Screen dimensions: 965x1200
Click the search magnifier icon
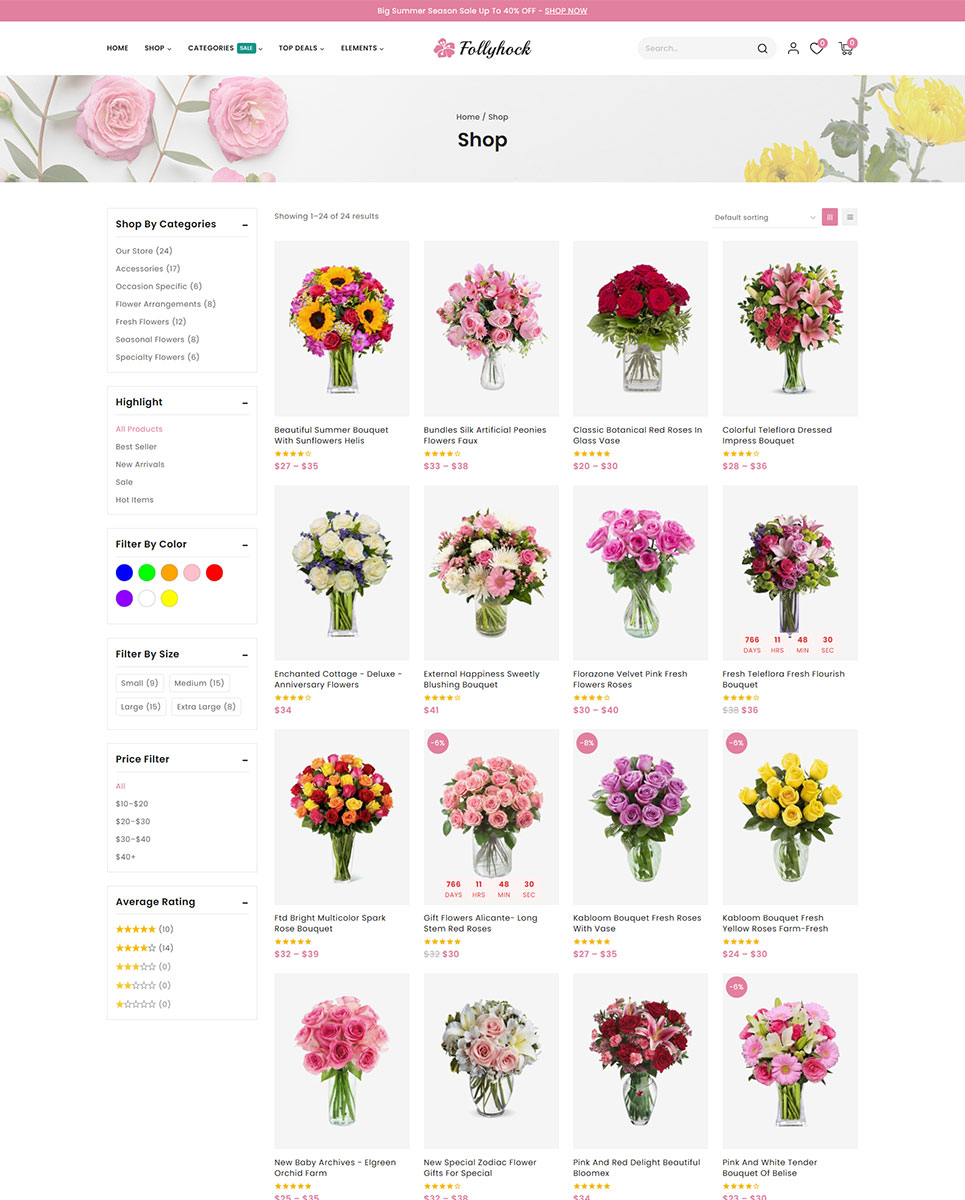pyautogui.click(x=762, y=48)
